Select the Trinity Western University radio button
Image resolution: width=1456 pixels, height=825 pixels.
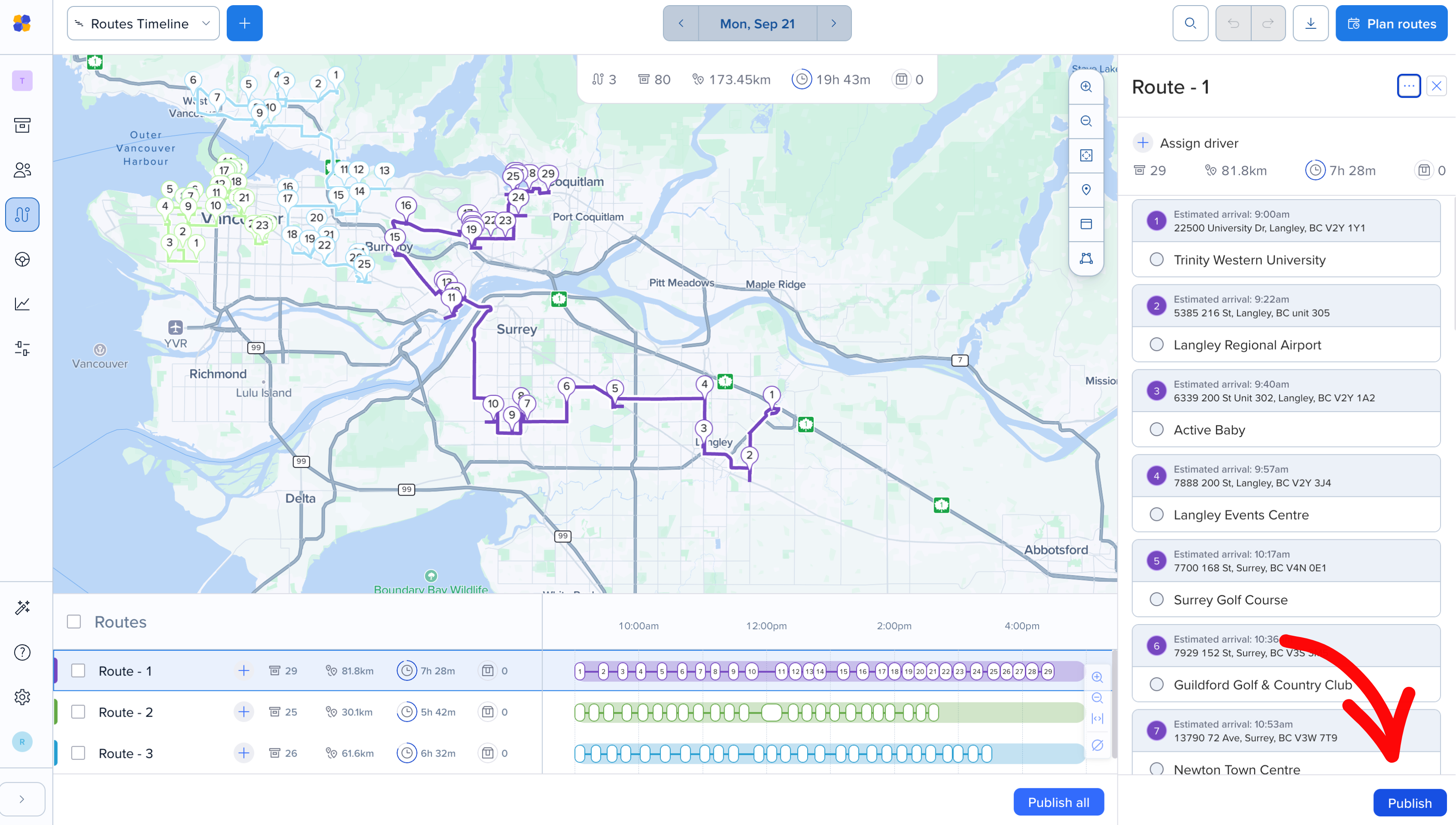[1156, 259]
